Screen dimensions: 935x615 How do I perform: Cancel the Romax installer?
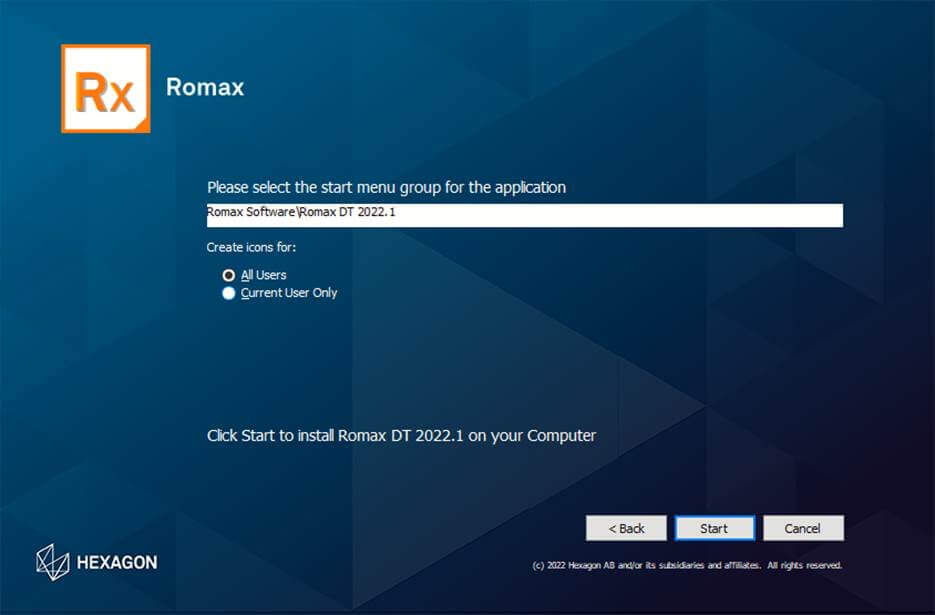(x=802, y=528)
